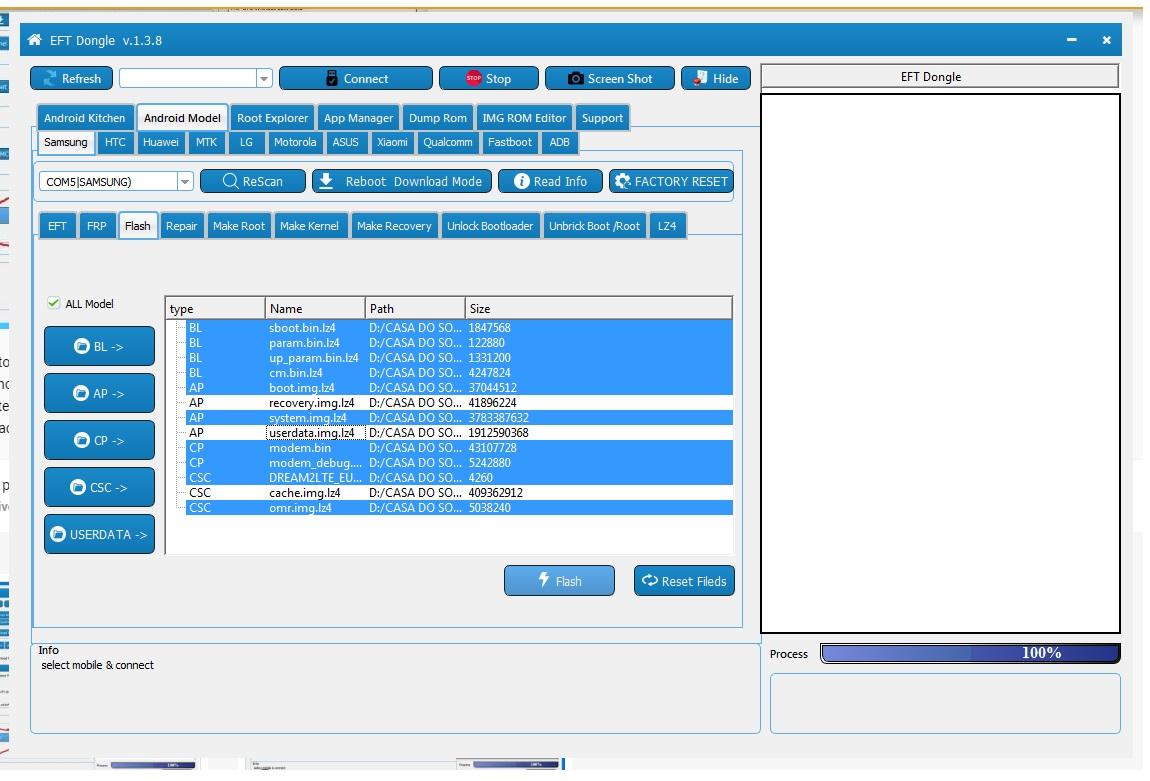Browse for a BL file using BL ->

tap(99, 346)
